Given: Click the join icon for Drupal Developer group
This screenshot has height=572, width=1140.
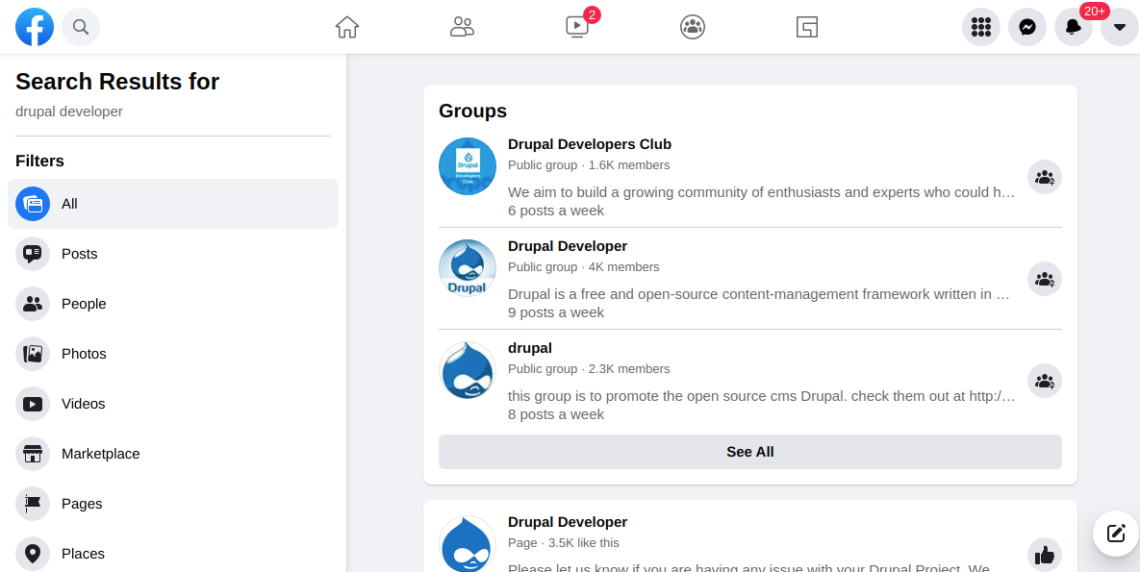Looking at the screenshot, I should click(1044, 279).
